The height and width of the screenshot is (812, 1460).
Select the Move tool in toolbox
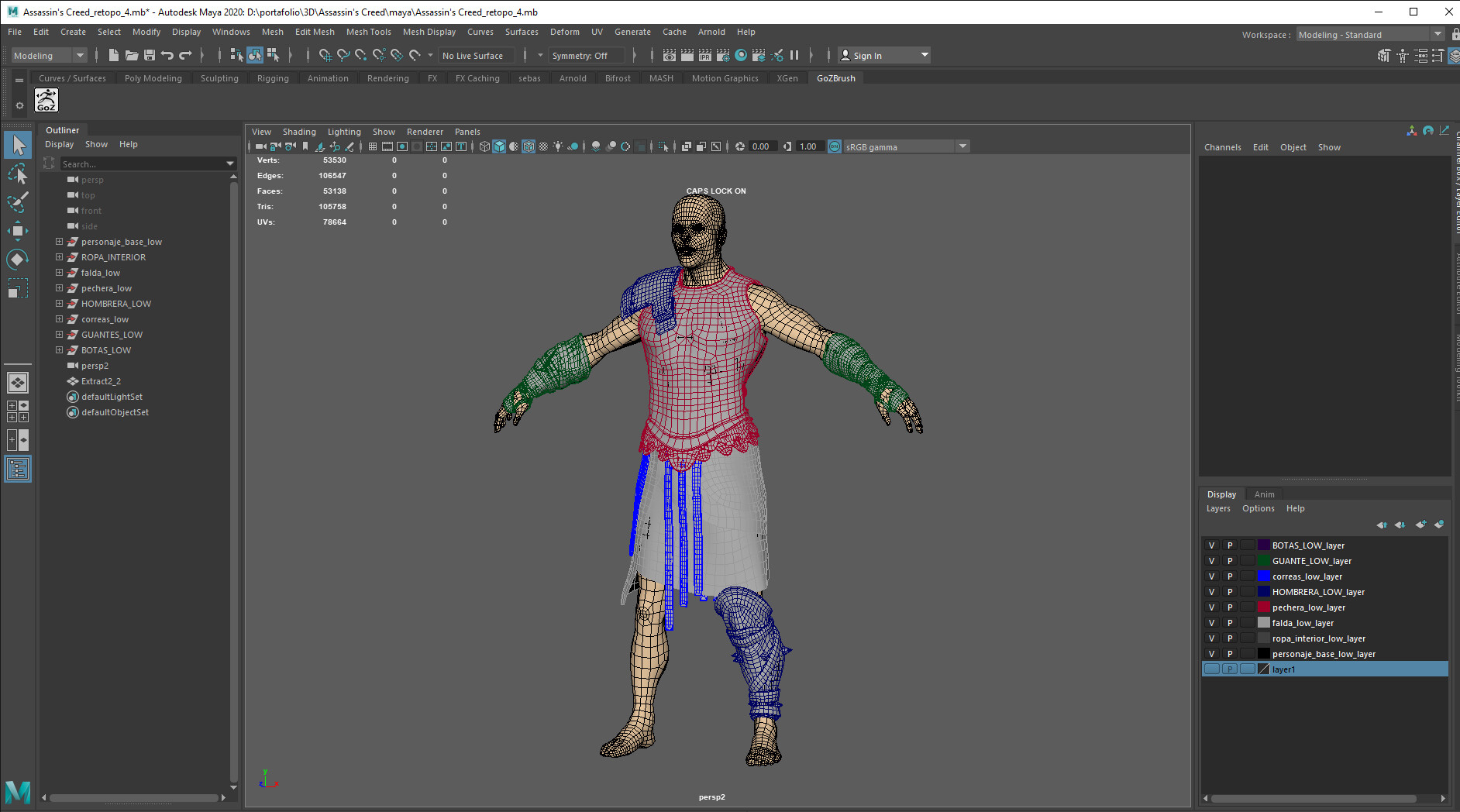point(17,231)
